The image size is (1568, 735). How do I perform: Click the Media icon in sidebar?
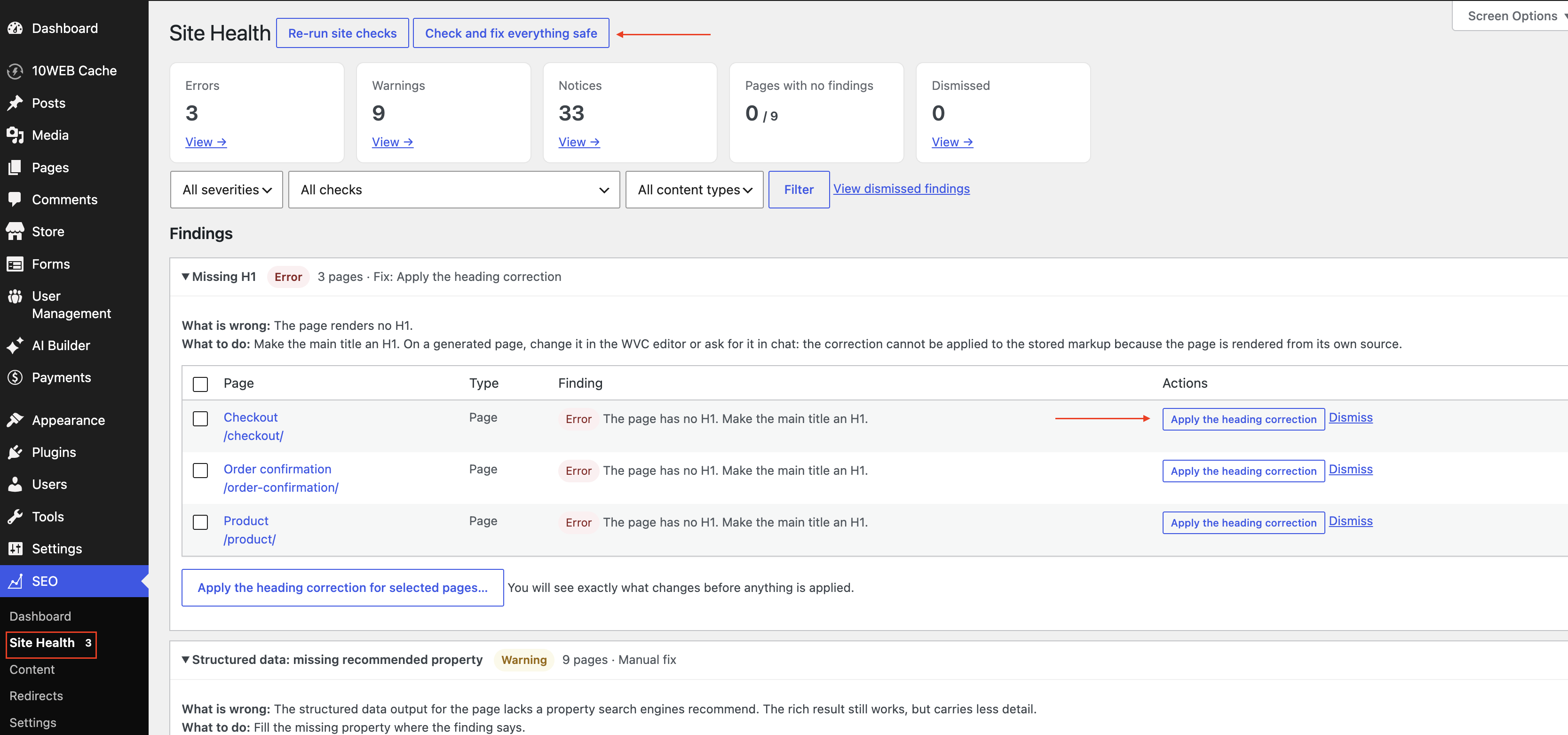[x=15, y=135]
